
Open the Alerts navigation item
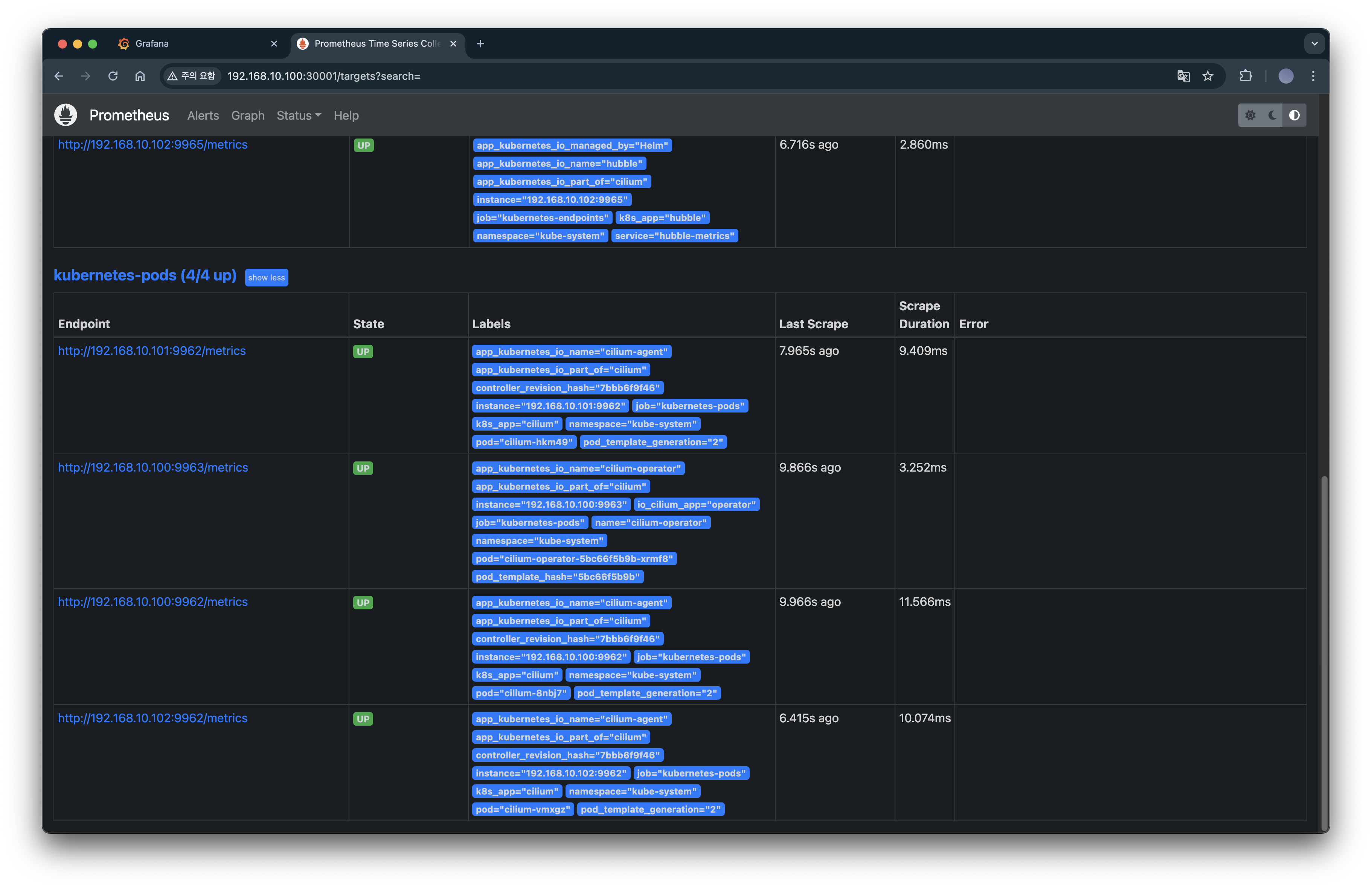[203, 115]
